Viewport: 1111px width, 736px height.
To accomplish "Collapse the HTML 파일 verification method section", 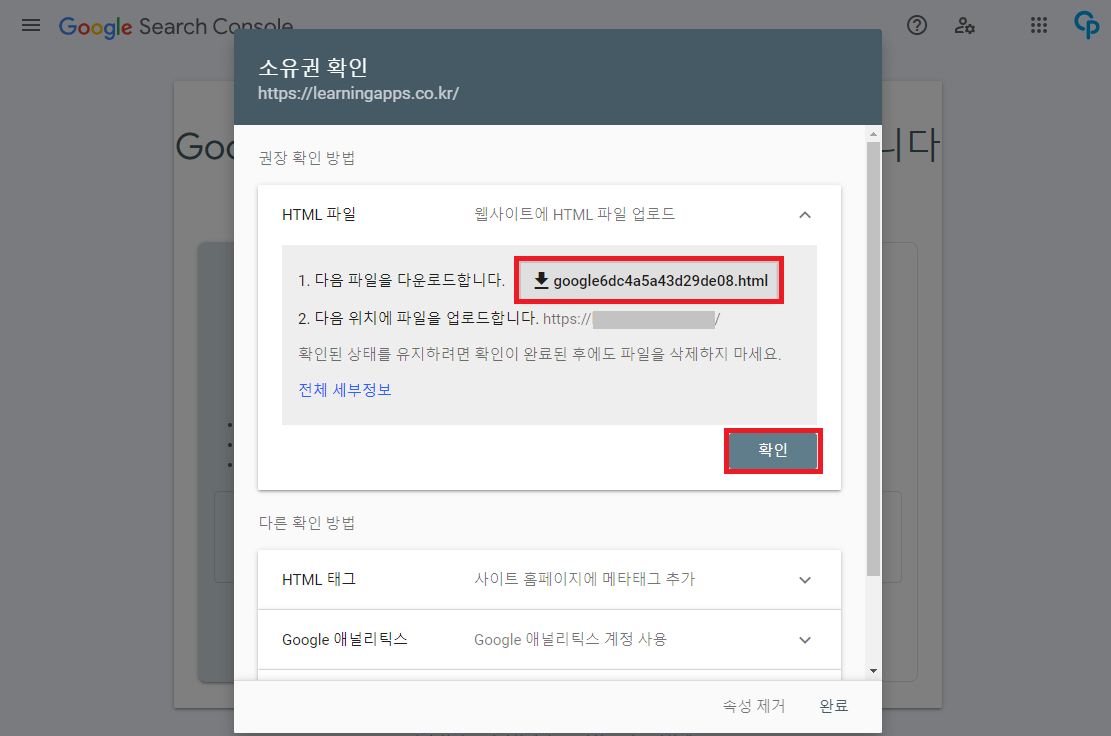I will click(x=805, y=214).
